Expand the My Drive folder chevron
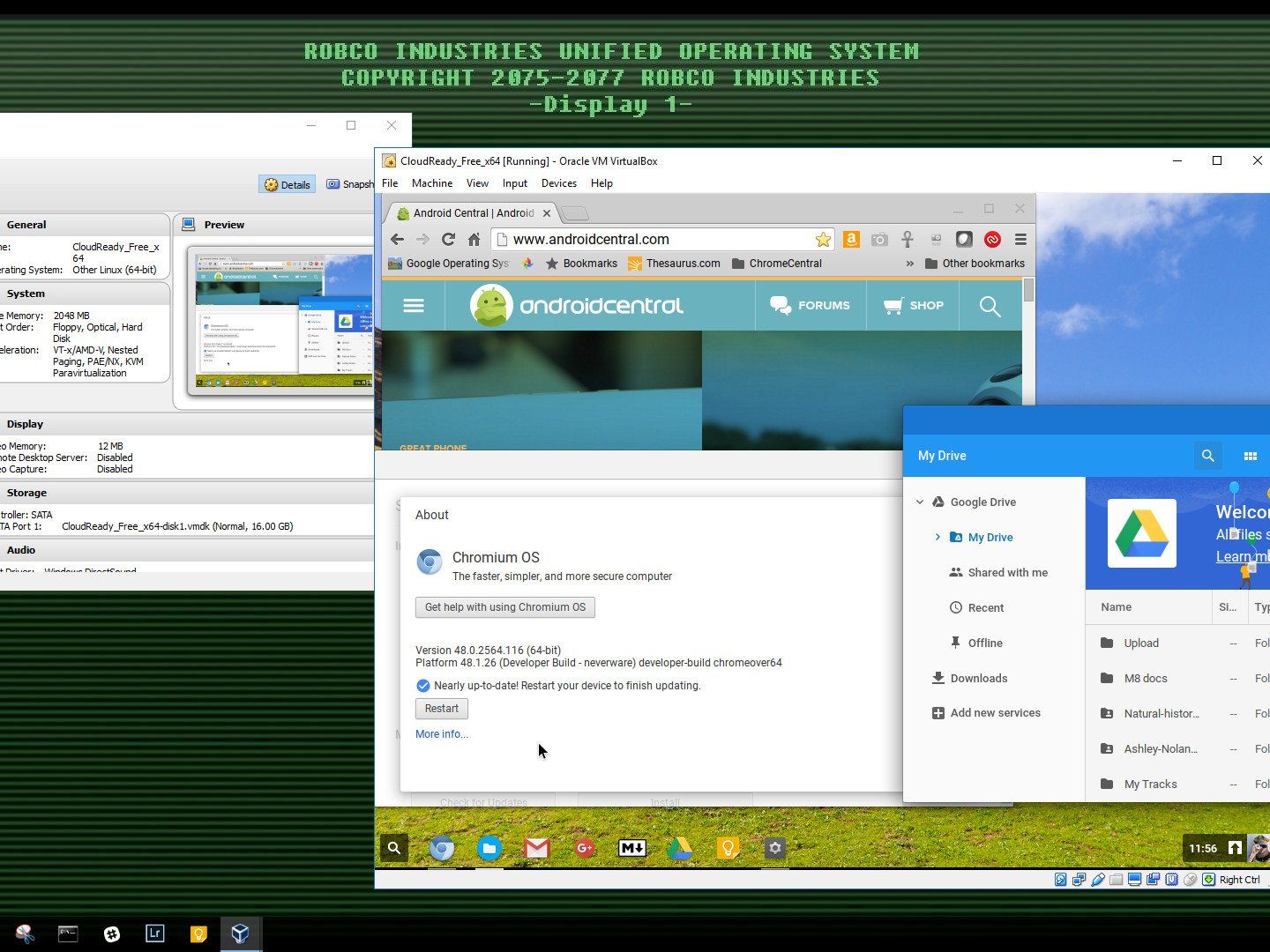The height and width of the screenshot is (952, 1270). [x=937, y=537]
